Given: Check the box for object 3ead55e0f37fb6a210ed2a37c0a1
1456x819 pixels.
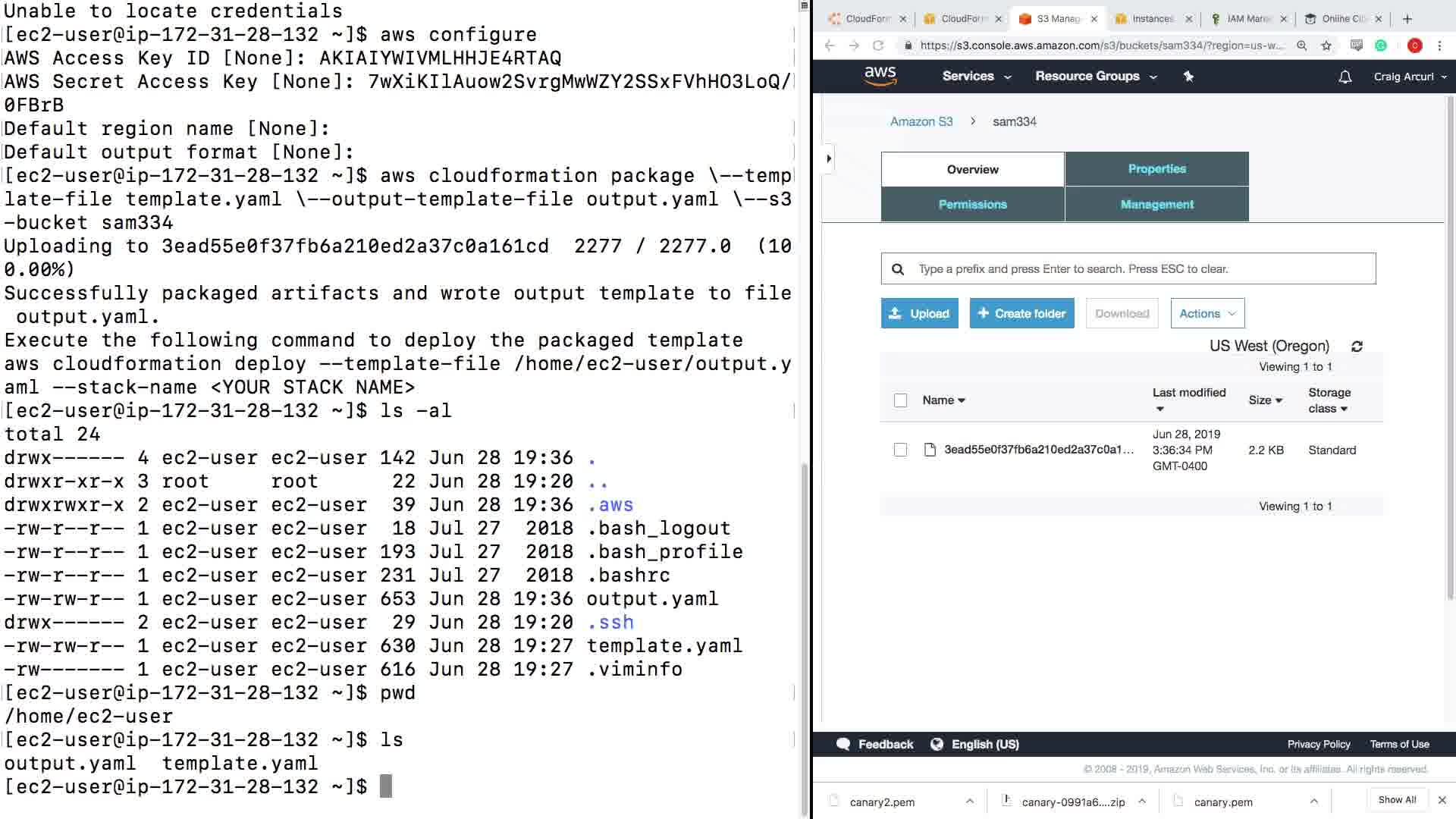Looking at the screenshot, I should click(x=900, y=450).
